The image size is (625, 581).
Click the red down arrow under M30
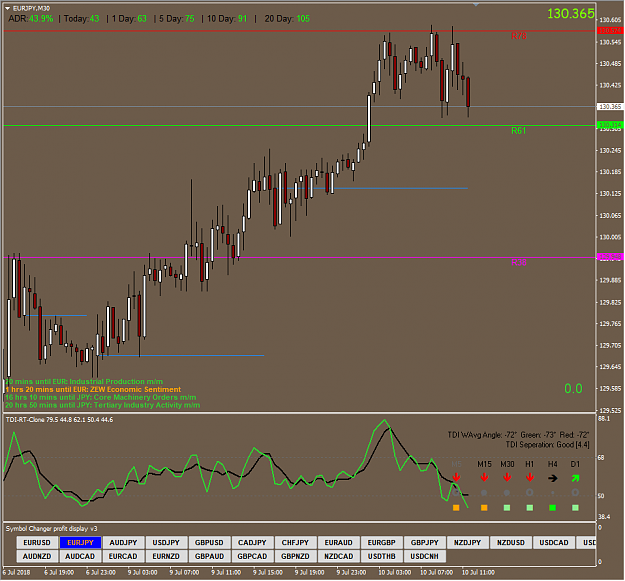(x=507, y=477)
